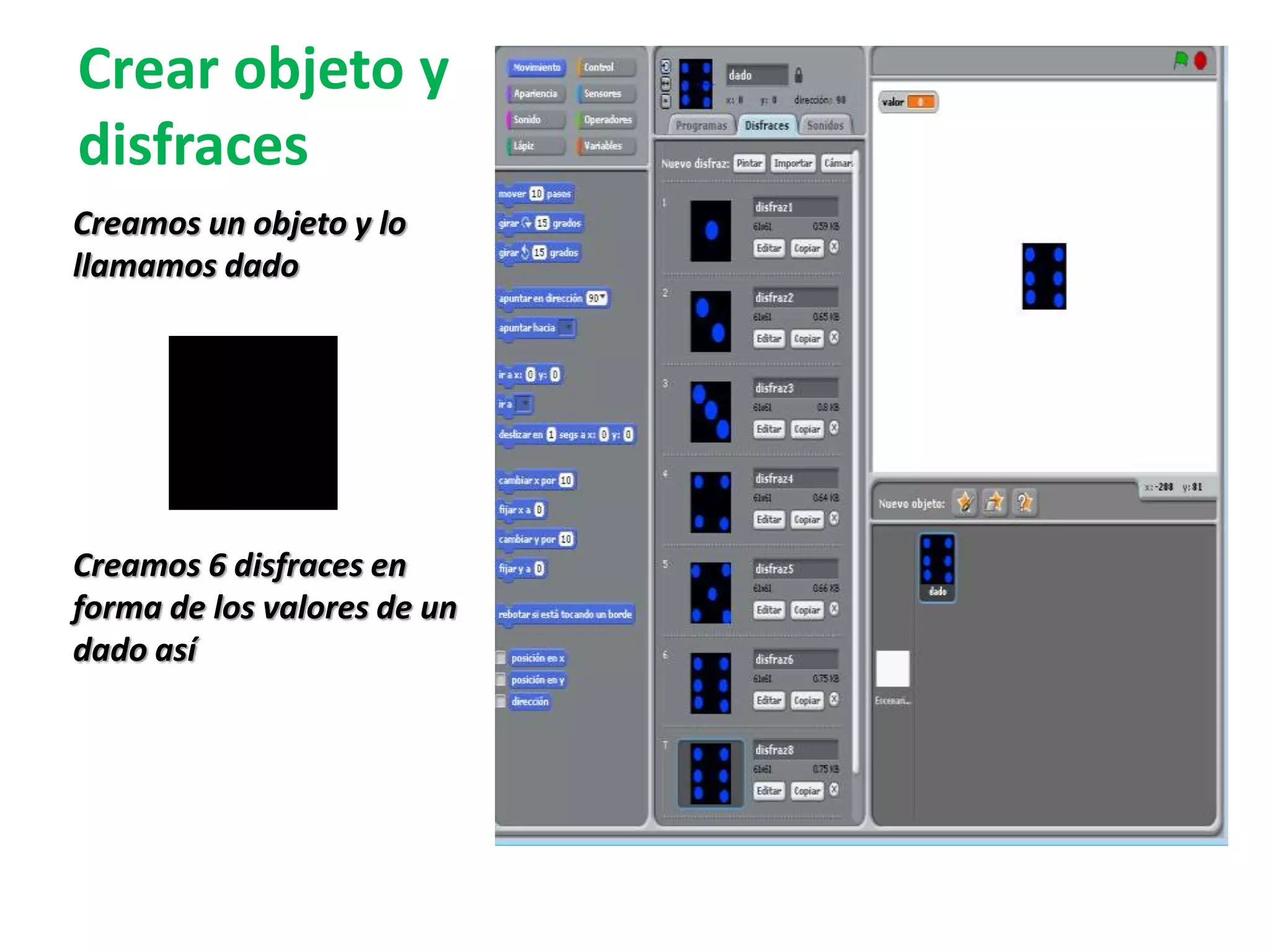
Task: Open the Apariencia block category
Action: [536, 94]
